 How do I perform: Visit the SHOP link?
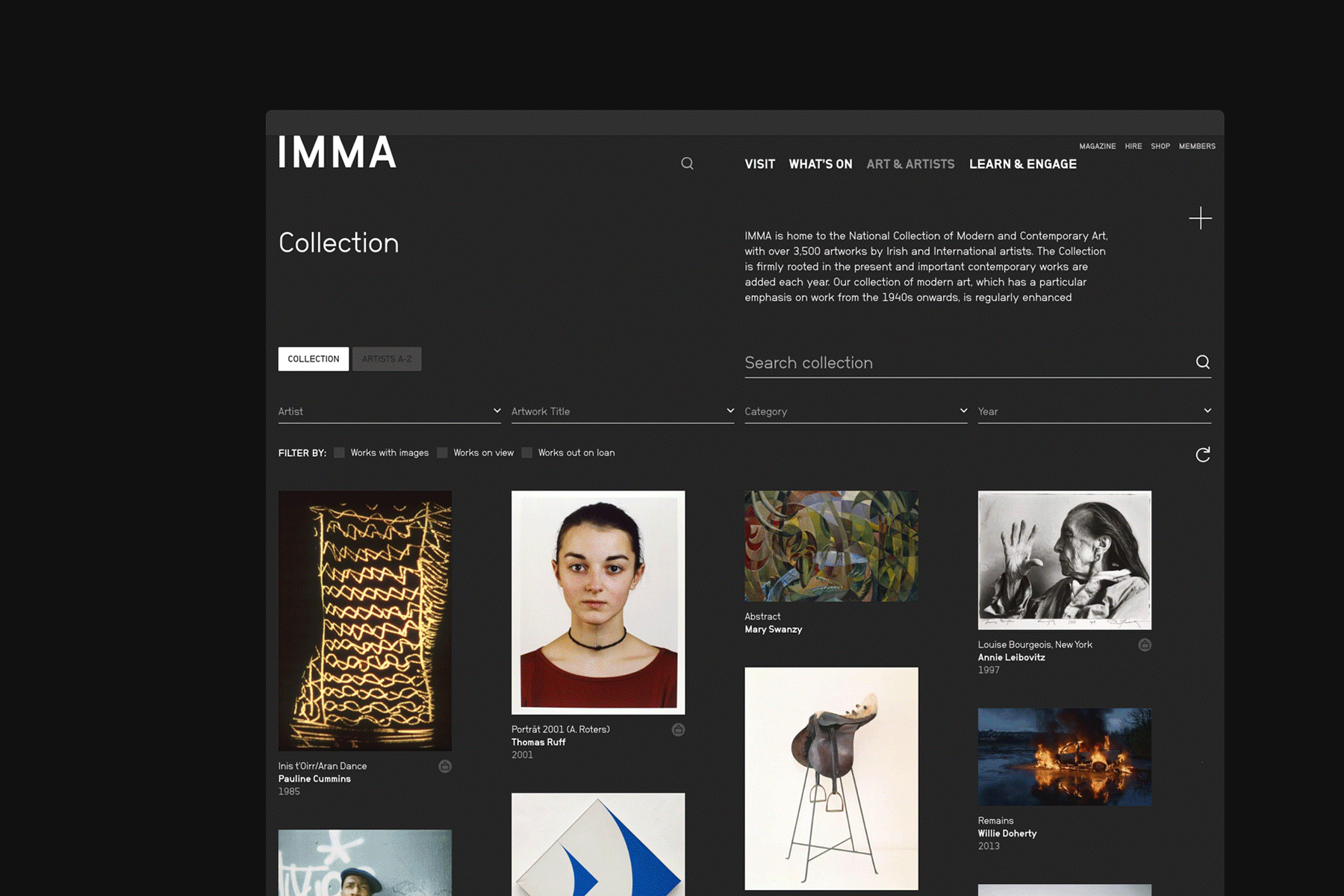coord(1160,146)
